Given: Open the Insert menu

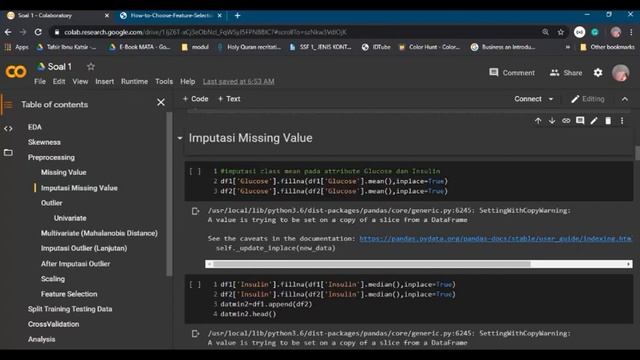Looking at the screenshot, I should [x=104, y=82].
